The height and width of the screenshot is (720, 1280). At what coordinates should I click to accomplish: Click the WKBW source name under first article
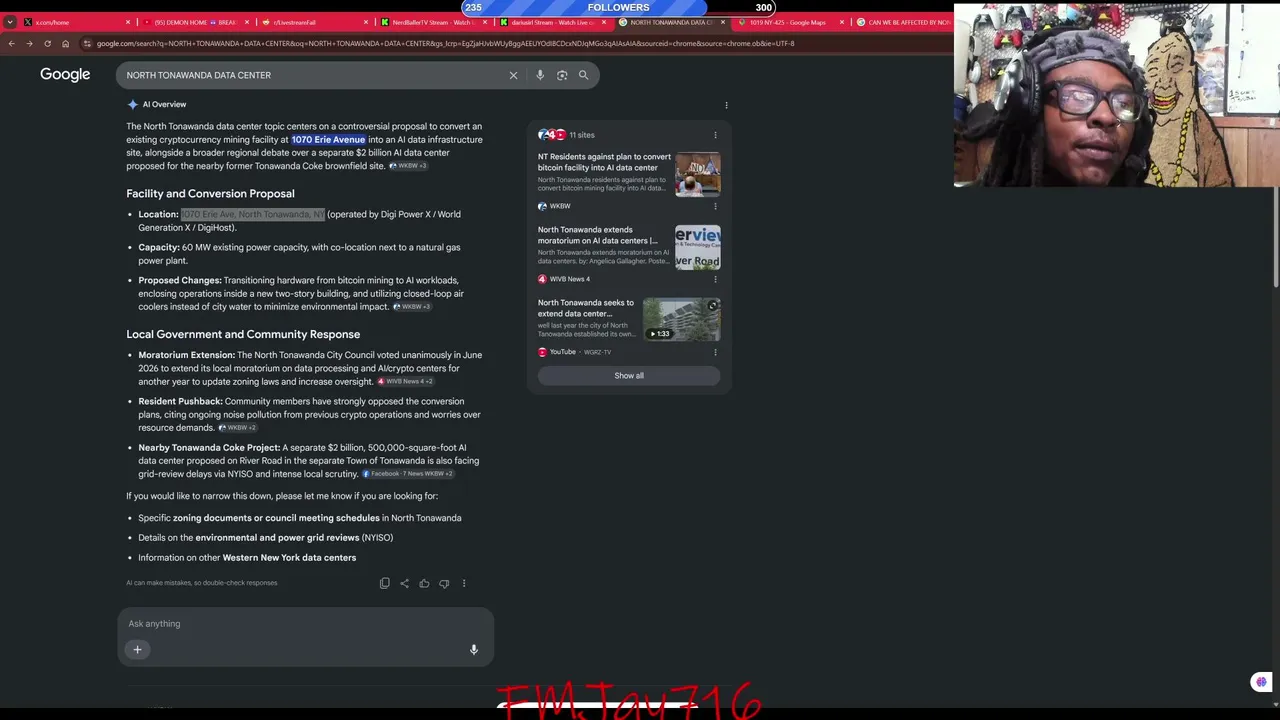pyautogui.click(x=560, y=207)
